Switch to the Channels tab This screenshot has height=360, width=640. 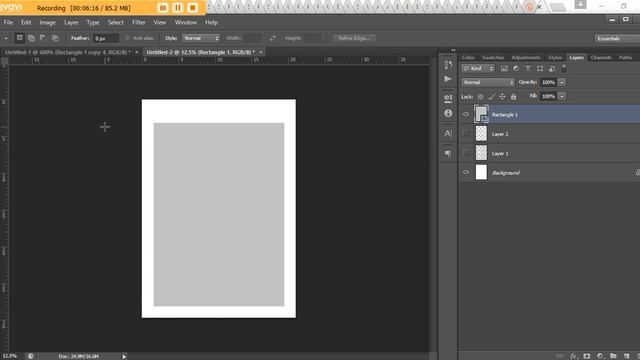pos(601,58)
